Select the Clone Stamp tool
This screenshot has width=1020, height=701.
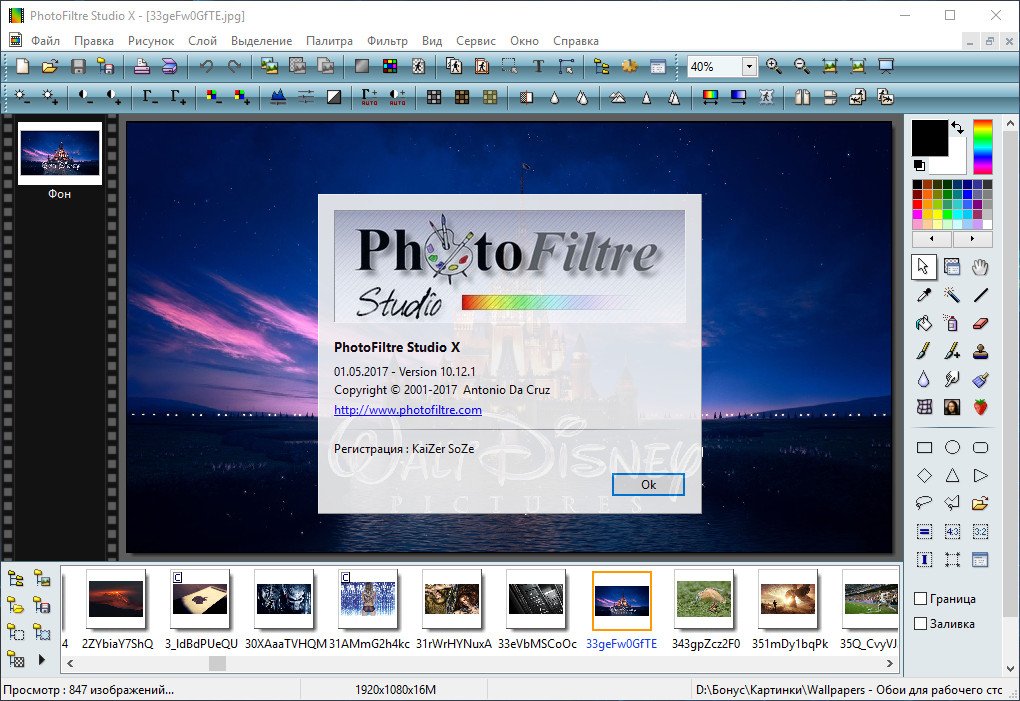[x=980, y=351]
